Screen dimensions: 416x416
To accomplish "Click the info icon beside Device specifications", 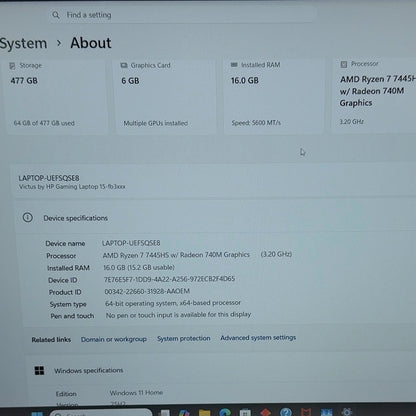I will click(x=27, y=218).
